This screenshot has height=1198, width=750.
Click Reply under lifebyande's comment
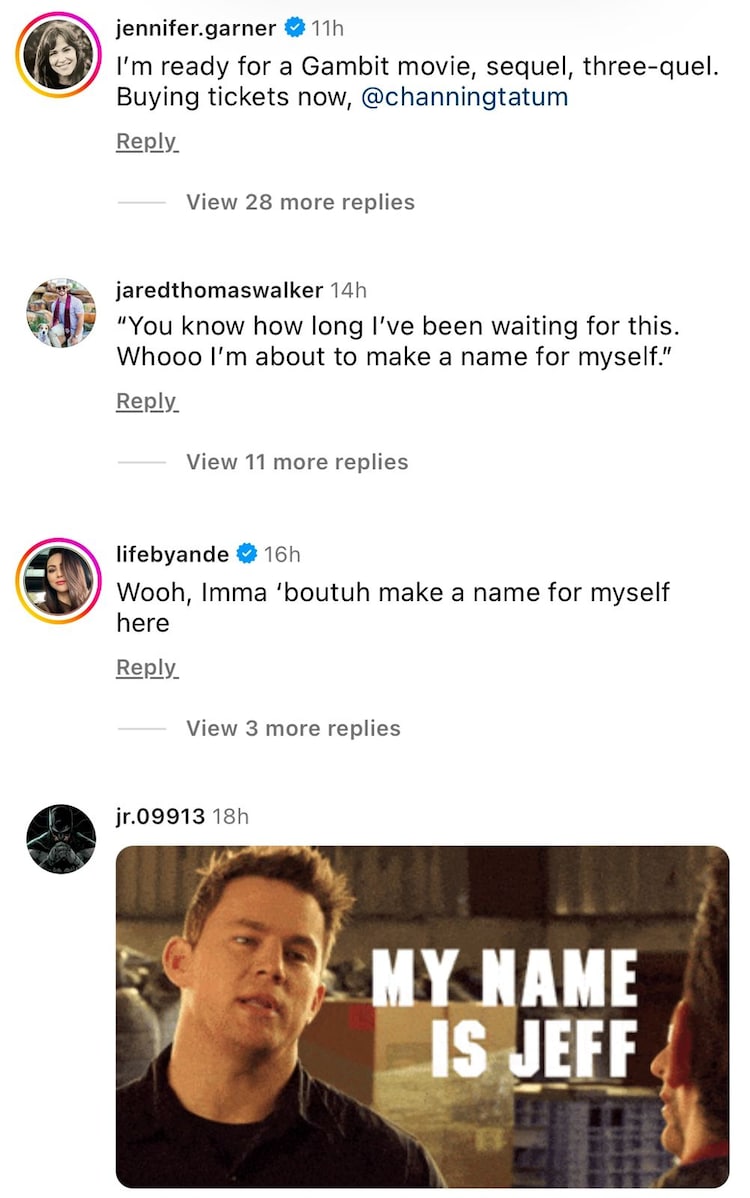(x=146, y=667)
